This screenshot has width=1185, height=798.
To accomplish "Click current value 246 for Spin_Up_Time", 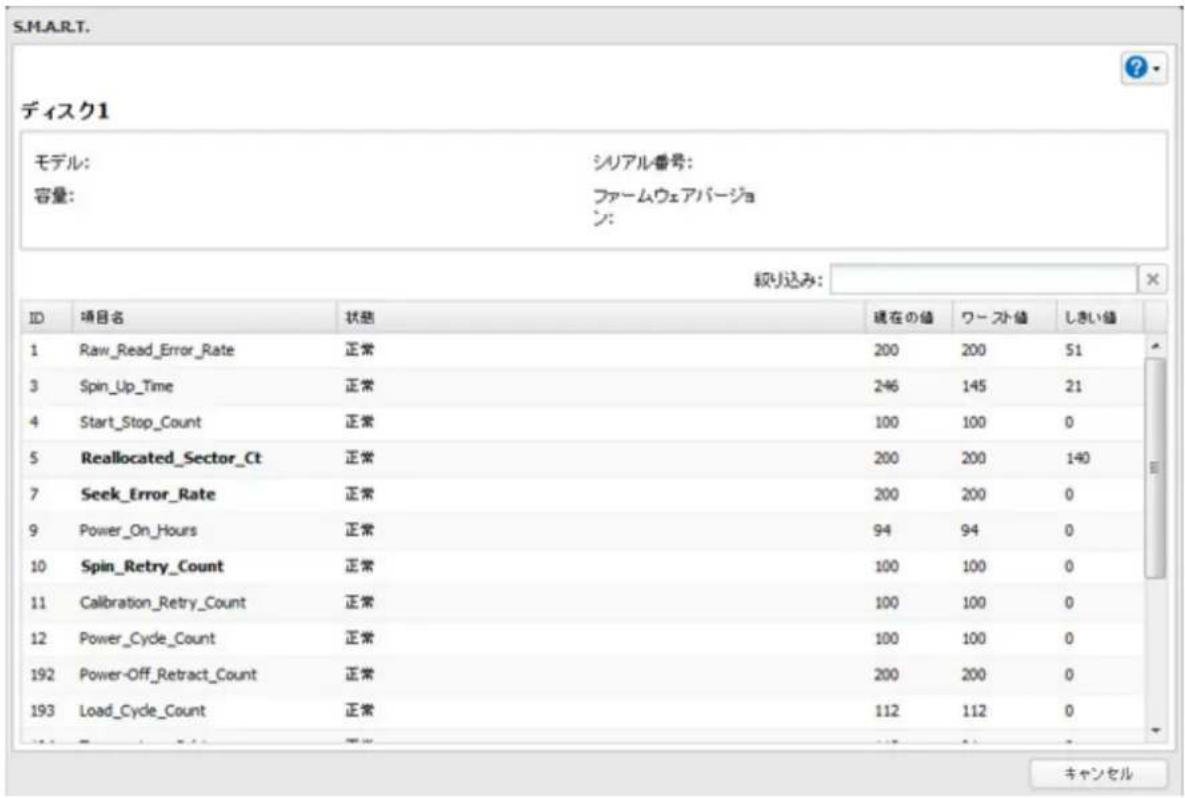I will coord(886,386).
